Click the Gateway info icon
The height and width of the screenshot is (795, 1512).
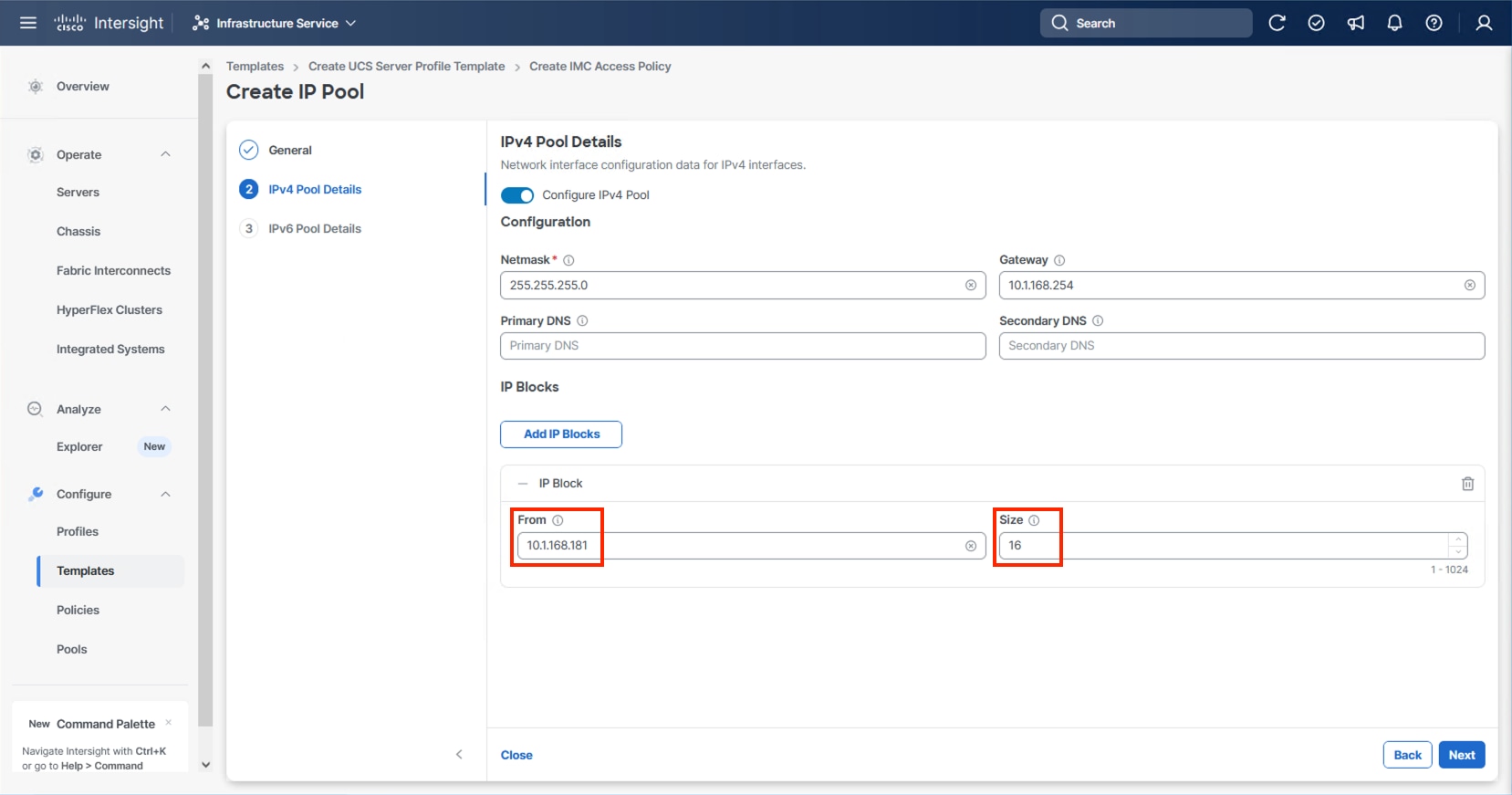click(x=1059, y=260)
